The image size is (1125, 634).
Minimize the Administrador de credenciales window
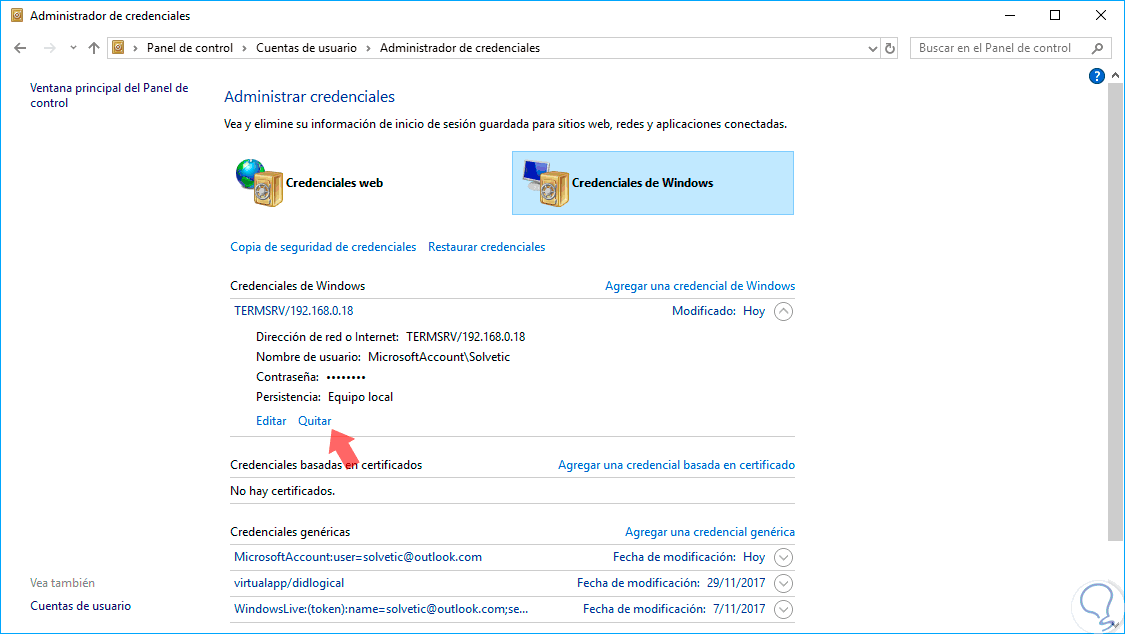point(1009,15)
